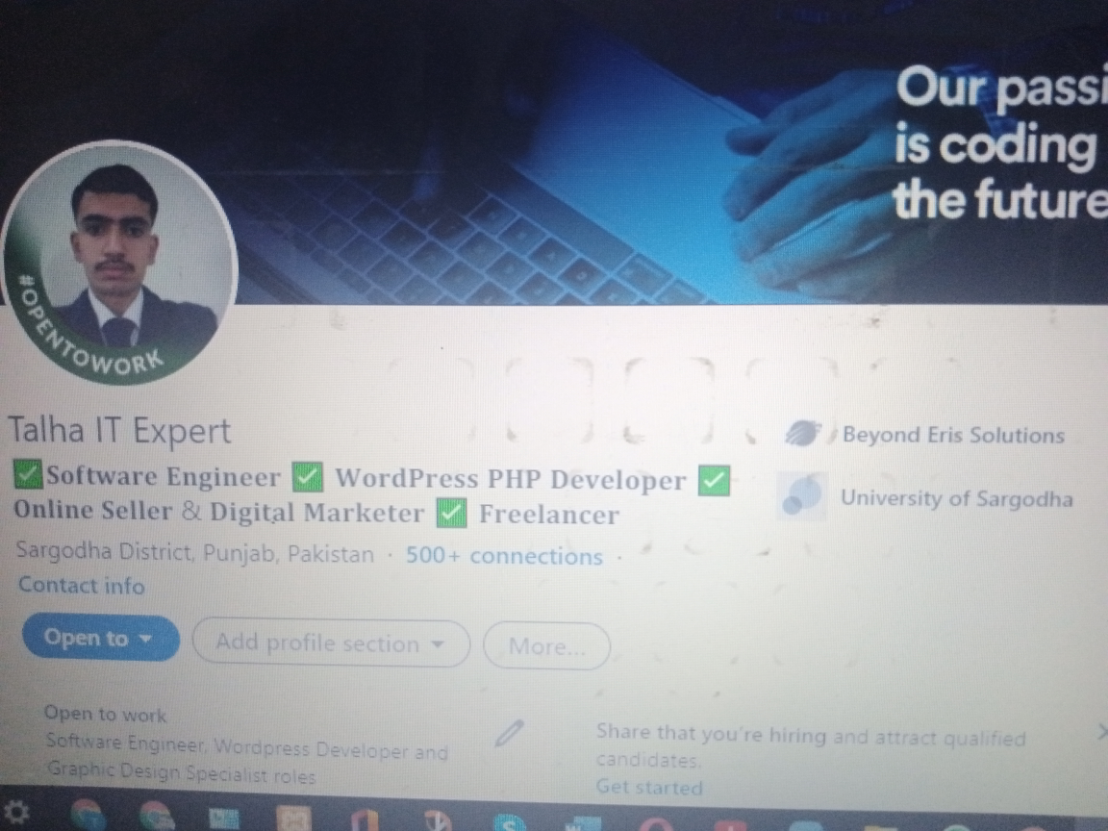Click green checkmark before Freelancer

pyautogui.click(x=452, y=512)
